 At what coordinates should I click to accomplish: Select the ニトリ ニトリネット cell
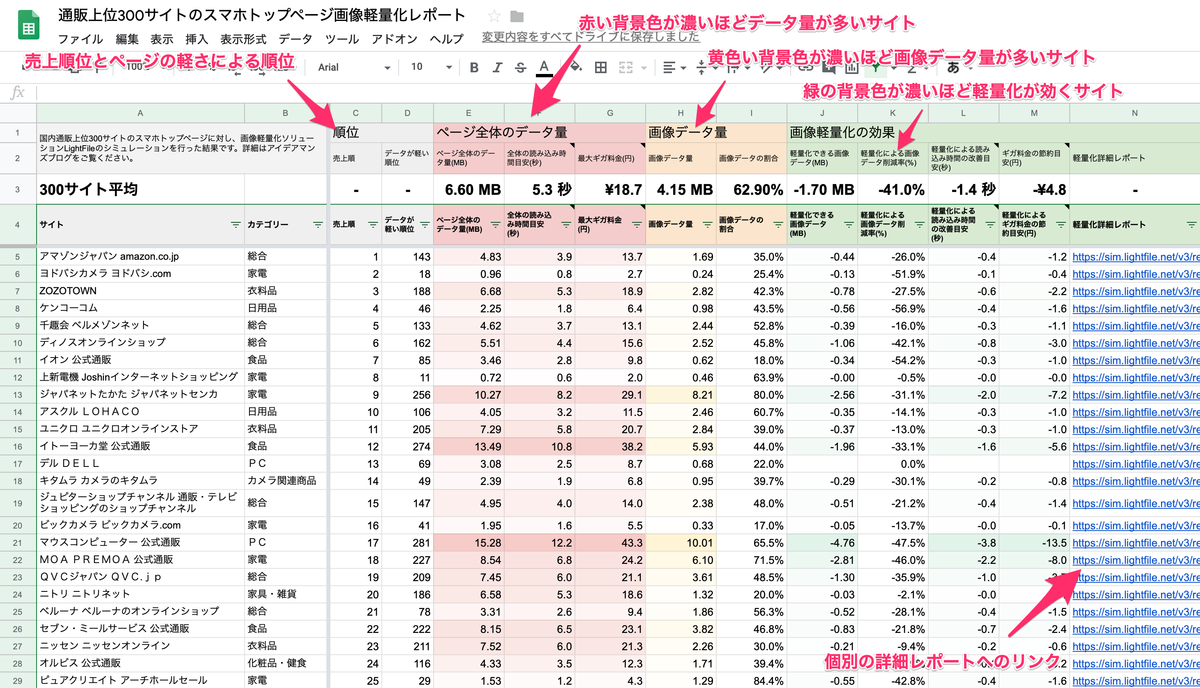click(139, 593)
